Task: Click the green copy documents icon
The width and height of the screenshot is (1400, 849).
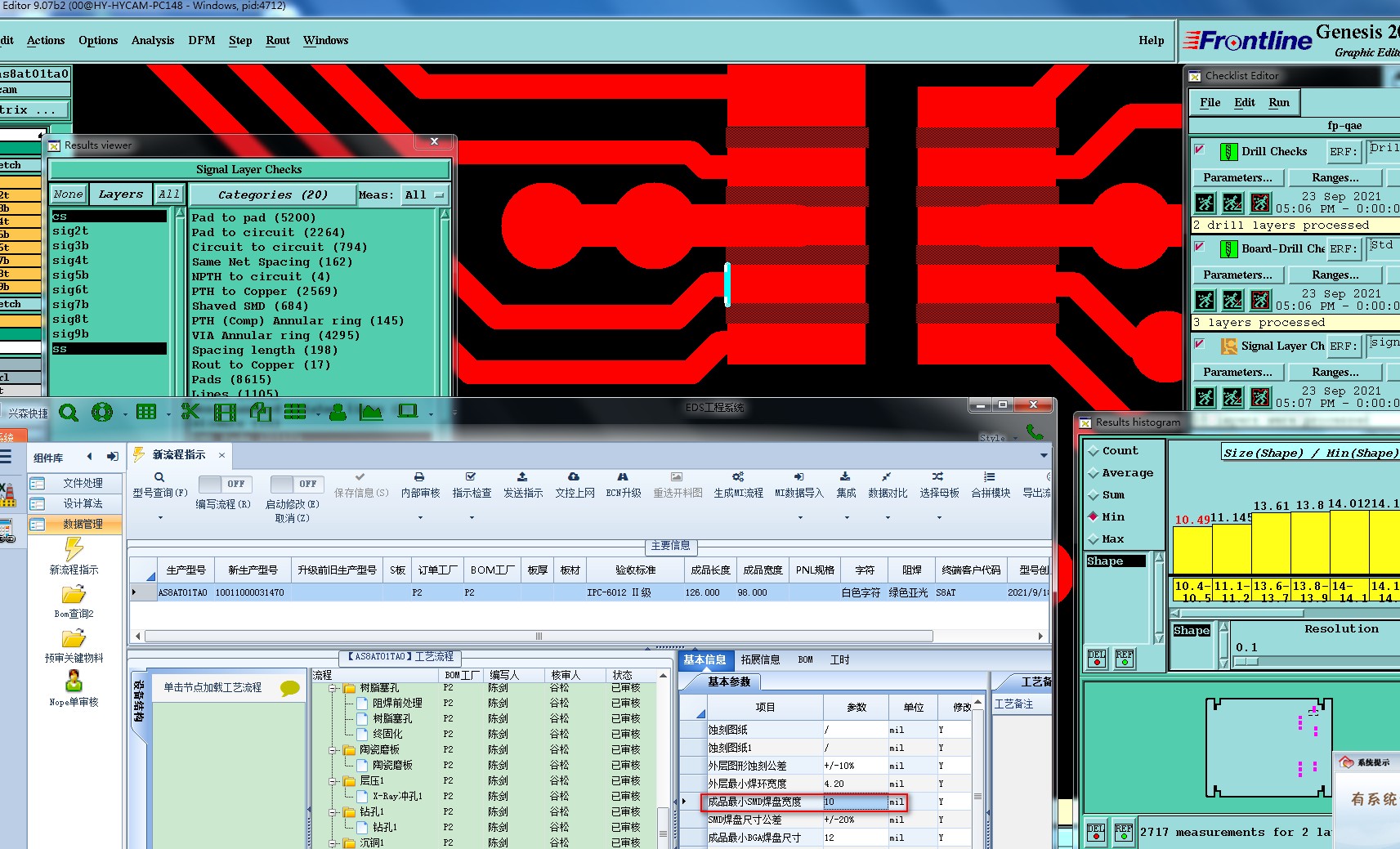Action: (261, 411)
